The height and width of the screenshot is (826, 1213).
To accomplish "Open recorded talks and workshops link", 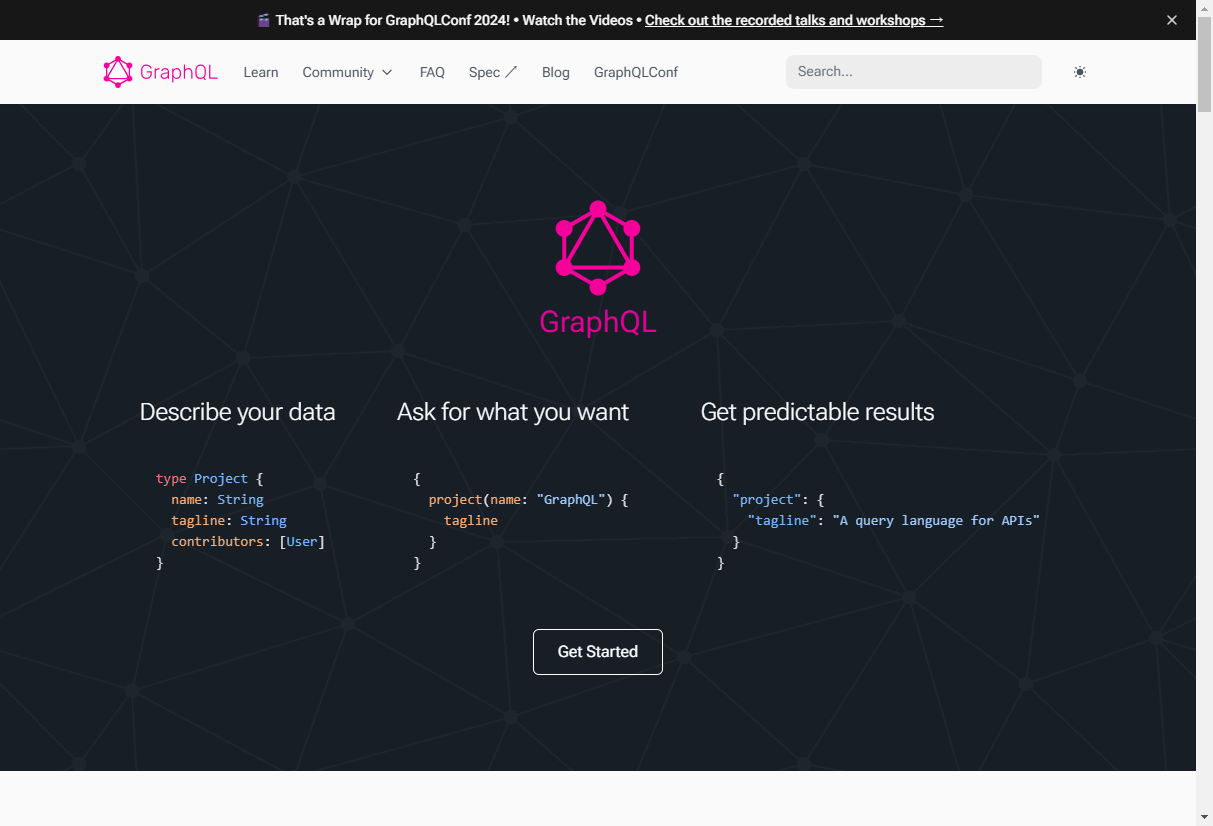I will (794, 20).
